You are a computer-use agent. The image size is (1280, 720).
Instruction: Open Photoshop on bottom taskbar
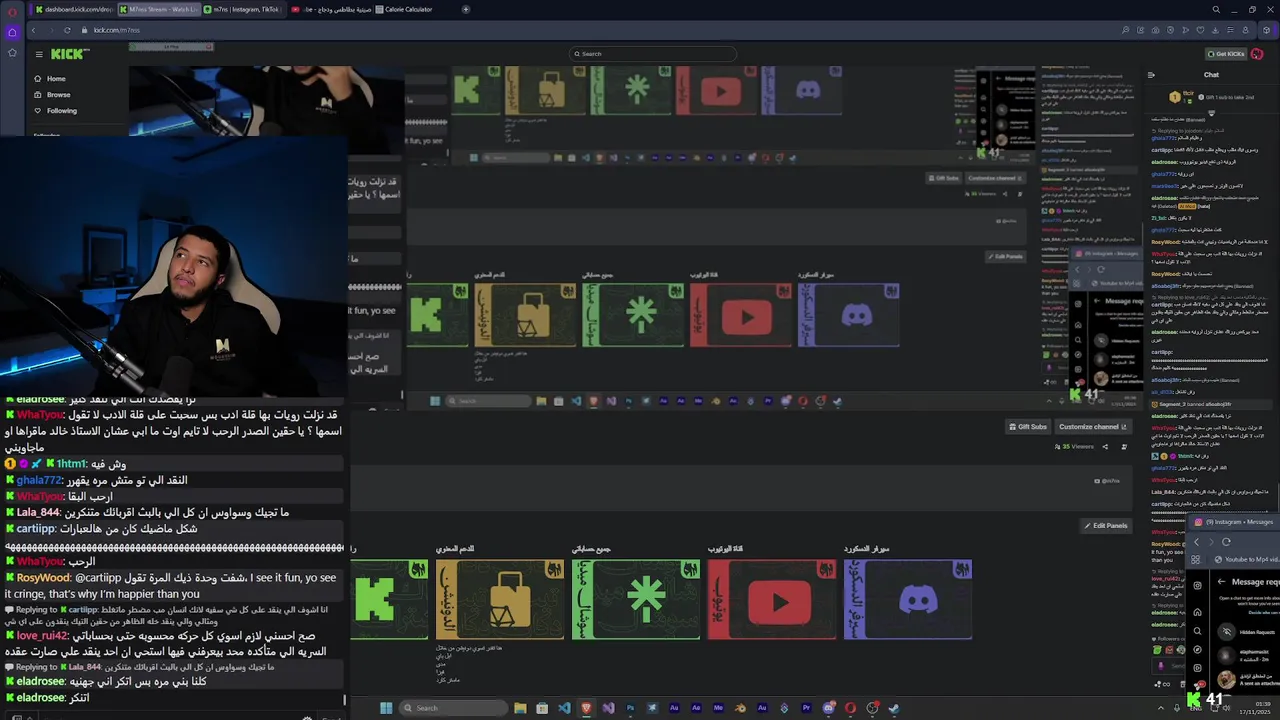[x=630, y=708]
